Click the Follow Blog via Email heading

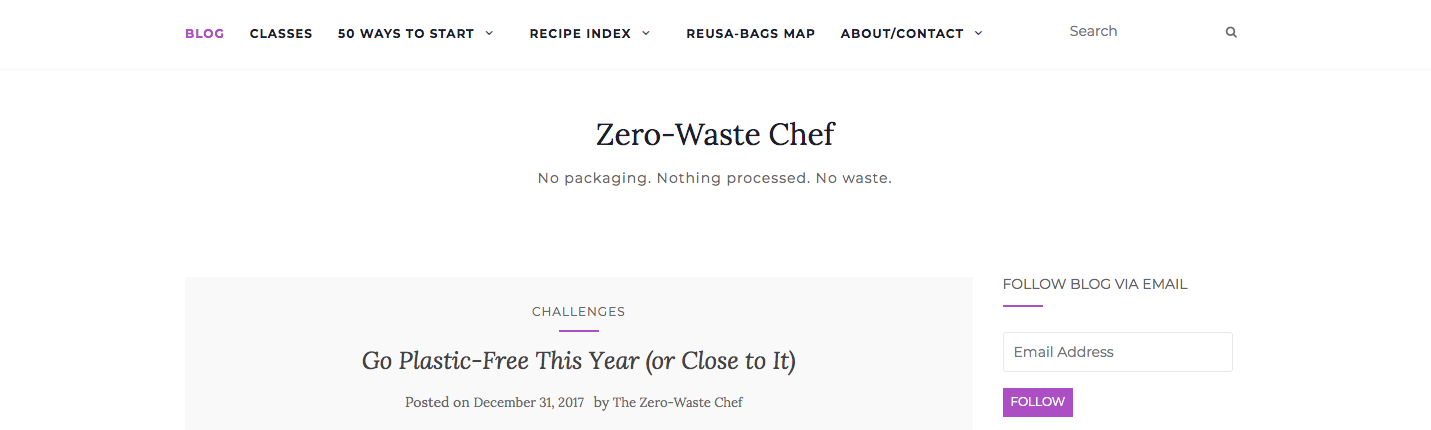click(x=1095, y=284)
